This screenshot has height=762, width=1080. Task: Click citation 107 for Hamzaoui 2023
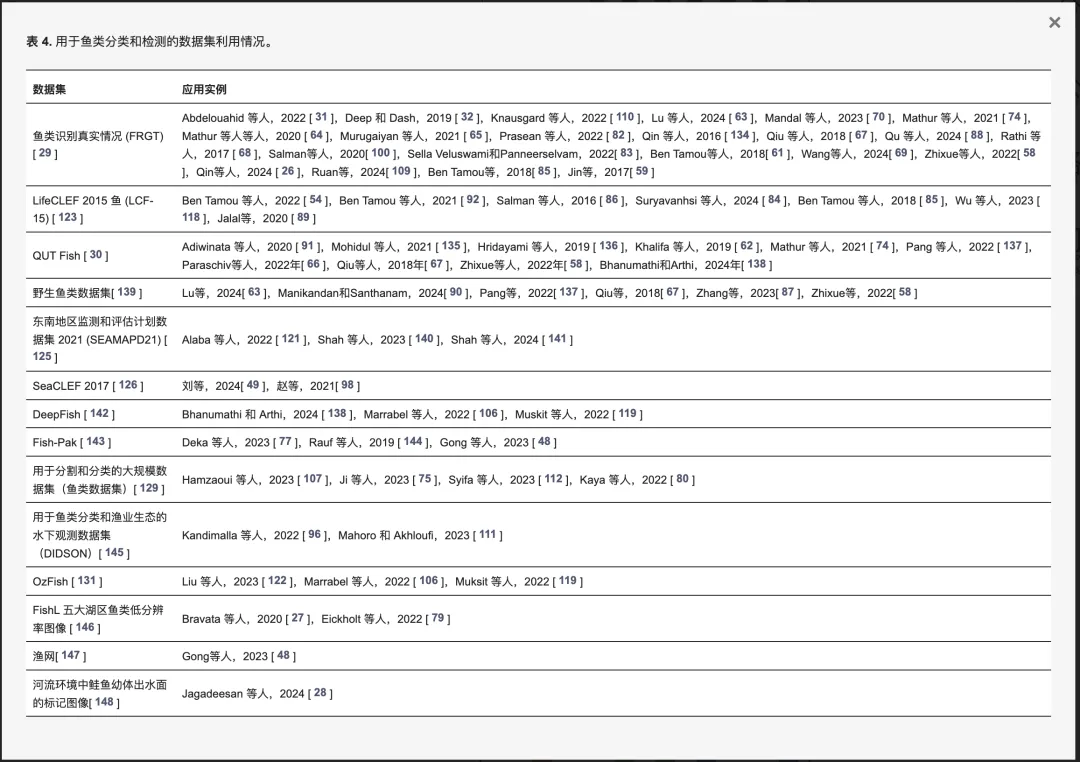(313, 479)
